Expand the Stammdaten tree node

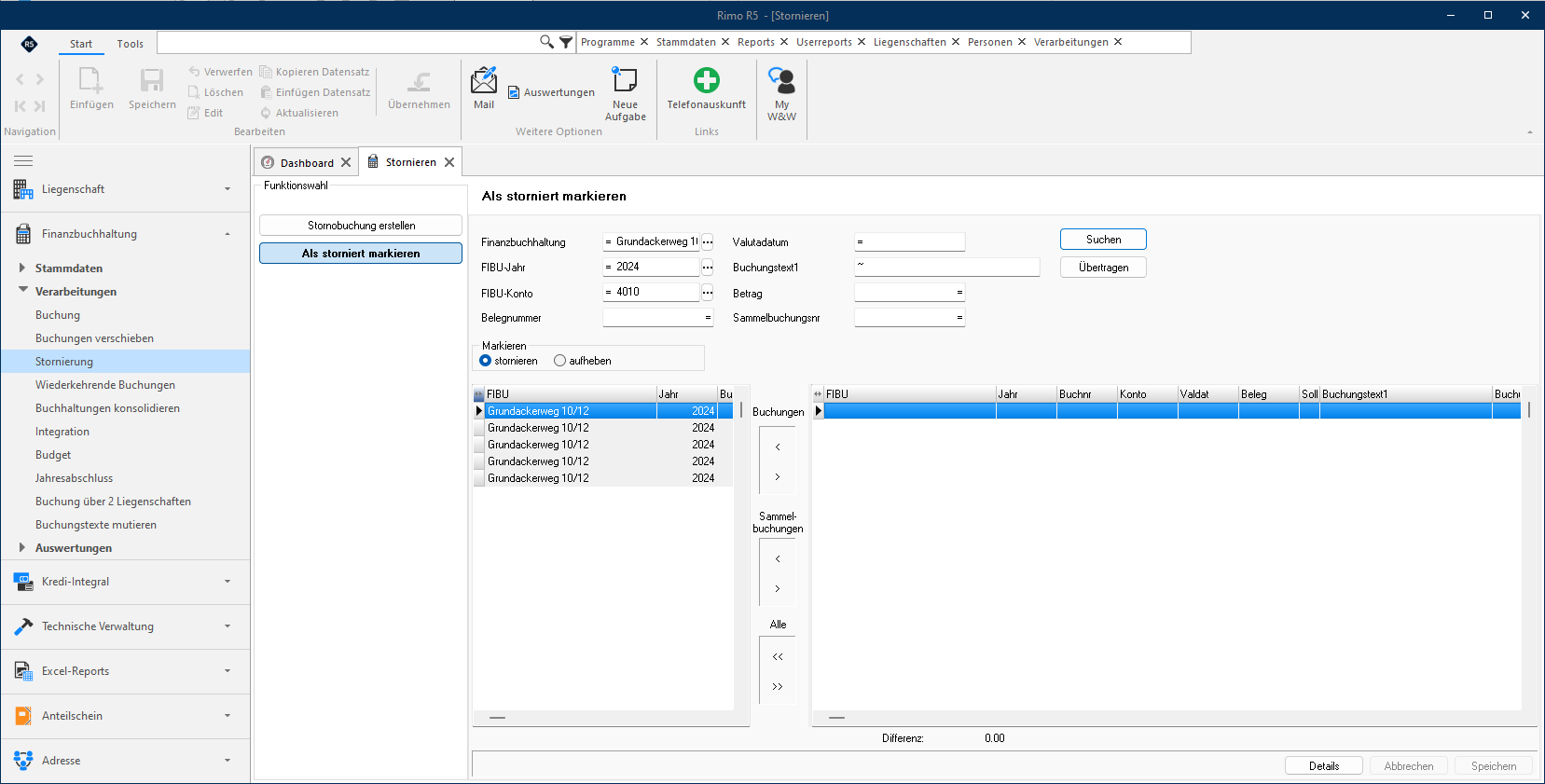click(x=22, y=268)
